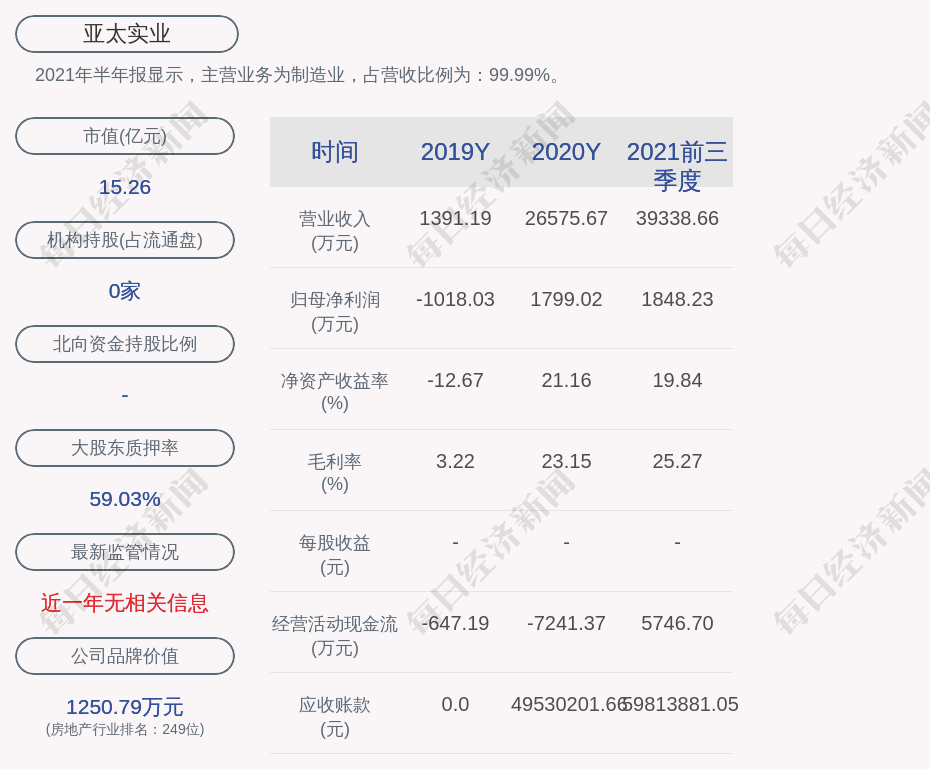Viewport: 930px width, 769px height.
Task: Select receivables value 49530201.66
Action: pyautogui.click(x=568, y=704)
